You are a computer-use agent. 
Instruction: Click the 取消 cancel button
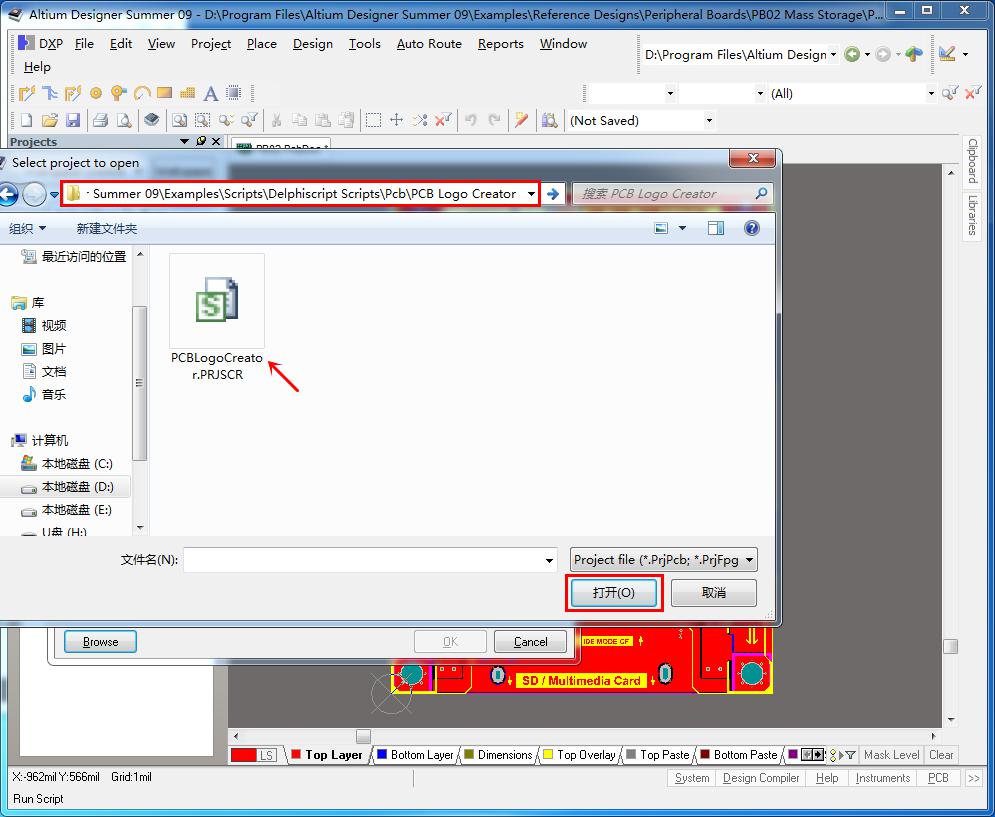pos(714,592)
